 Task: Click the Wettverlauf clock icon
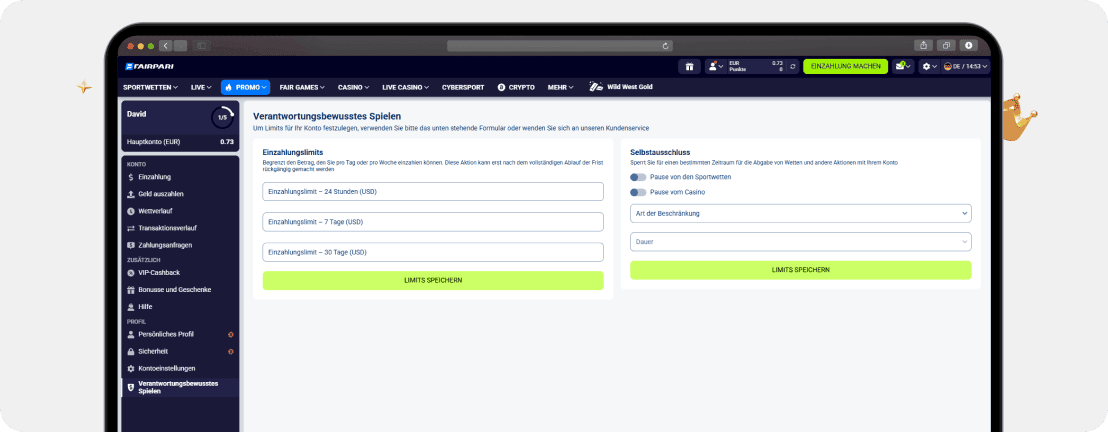pos(131,211)
